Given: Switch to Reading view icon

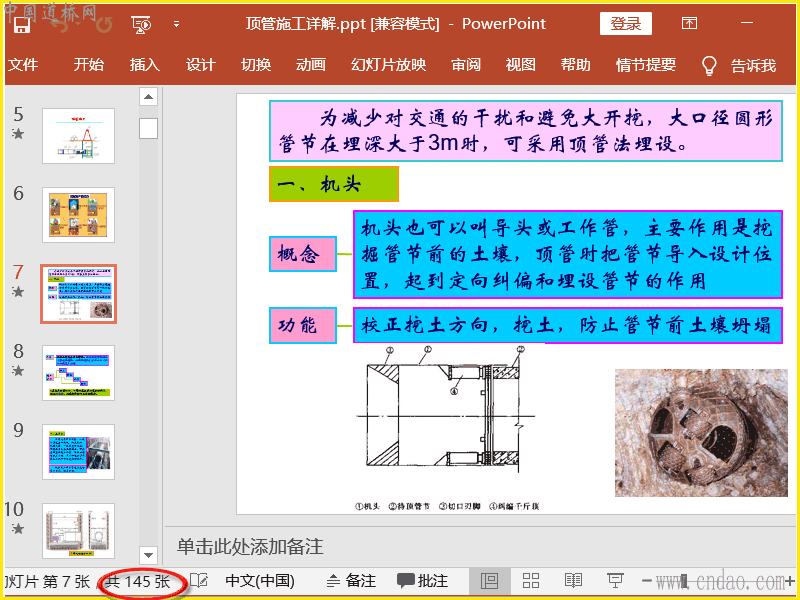Looking at the screenshot, I should 573,581.
